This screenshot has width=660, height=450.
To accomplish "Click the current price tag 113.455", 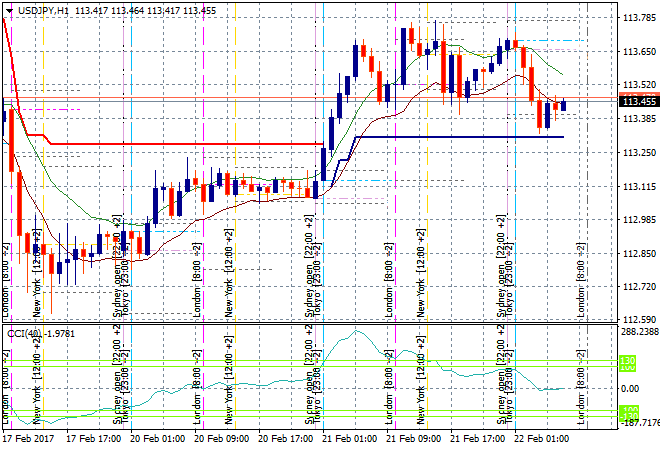I will (x=638, y=101).
